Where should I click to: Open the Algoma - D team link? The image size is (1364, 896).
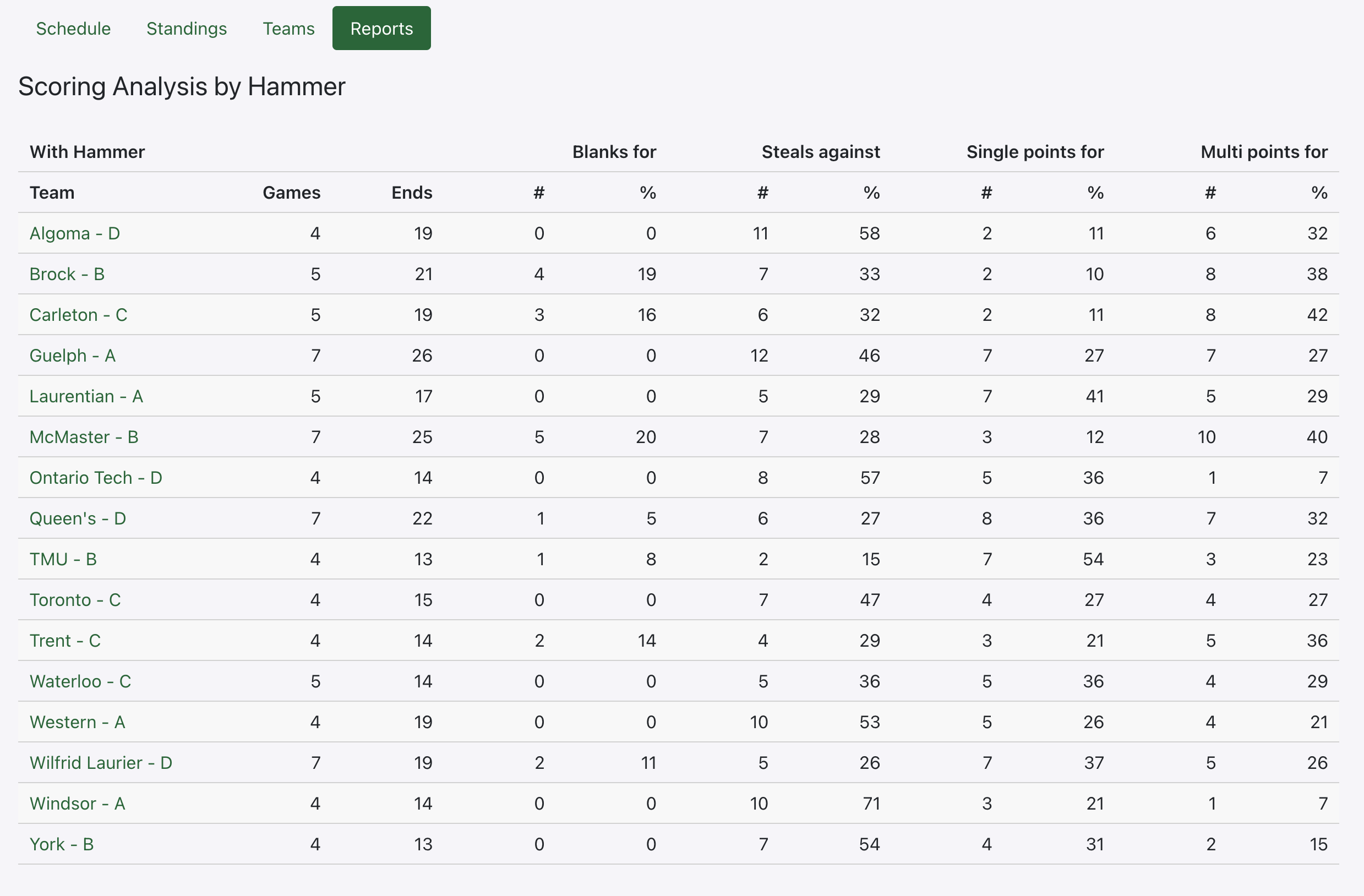pos(74,233)
